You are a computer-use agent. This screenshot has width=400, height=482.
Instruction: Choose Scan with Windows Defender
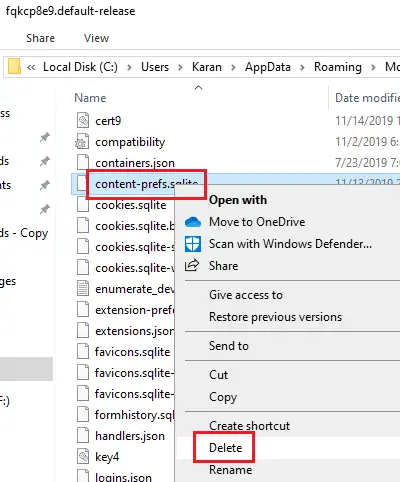click(x=290, y=244)
